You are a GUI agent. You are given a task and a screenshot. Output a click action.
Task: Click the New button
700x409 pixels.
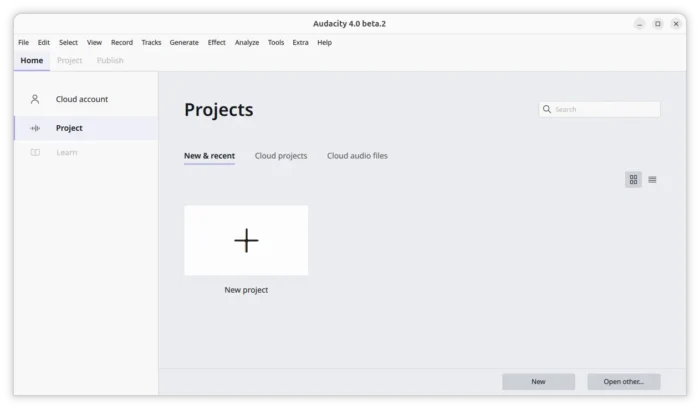point(538,382)
